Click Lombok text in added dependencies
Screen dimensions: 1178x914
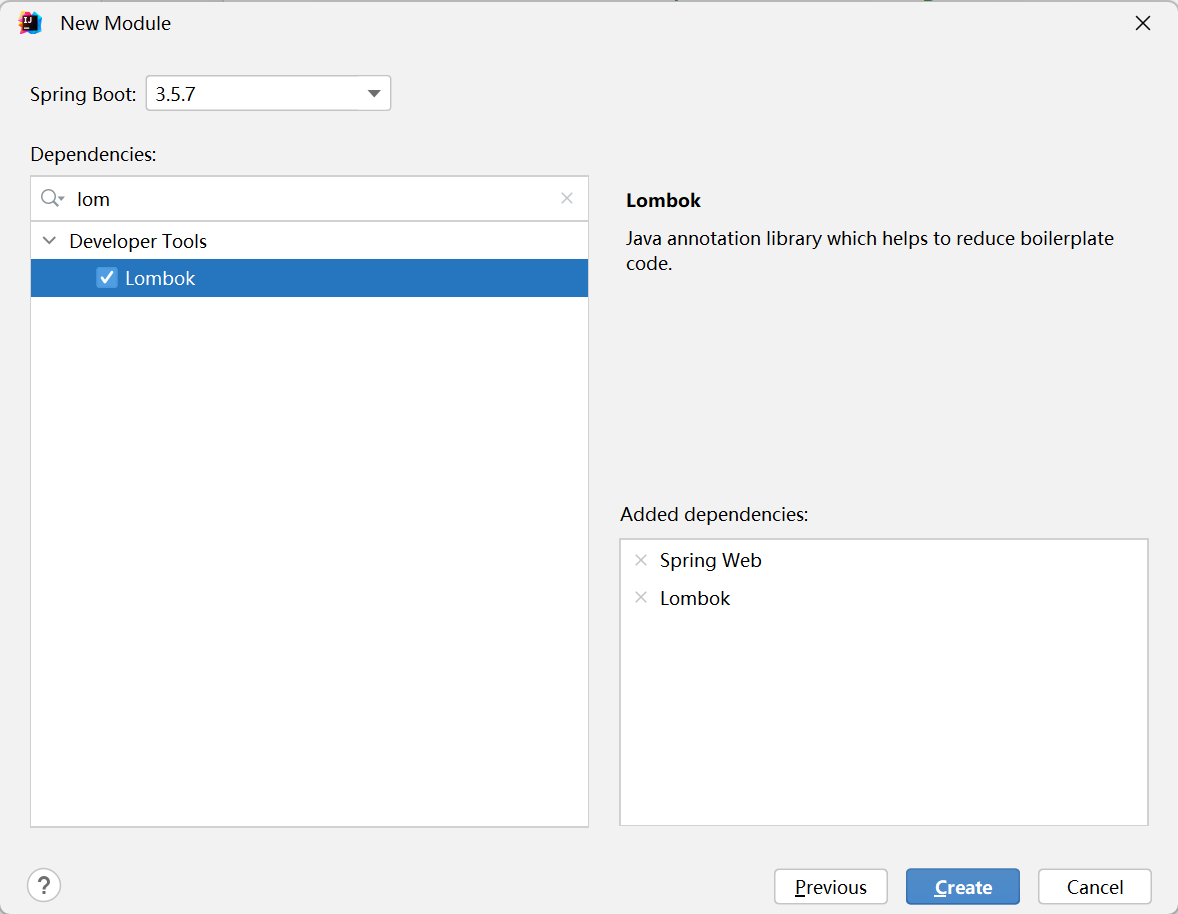pyautogui.click(x=695, y=598)
